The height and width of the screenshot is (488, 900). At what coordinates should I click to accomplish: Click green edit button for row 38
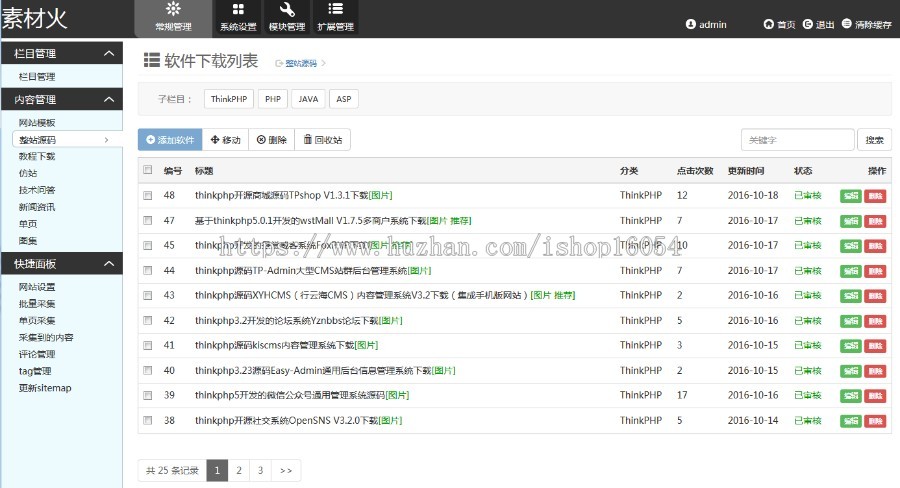click(x=851, y=421)
